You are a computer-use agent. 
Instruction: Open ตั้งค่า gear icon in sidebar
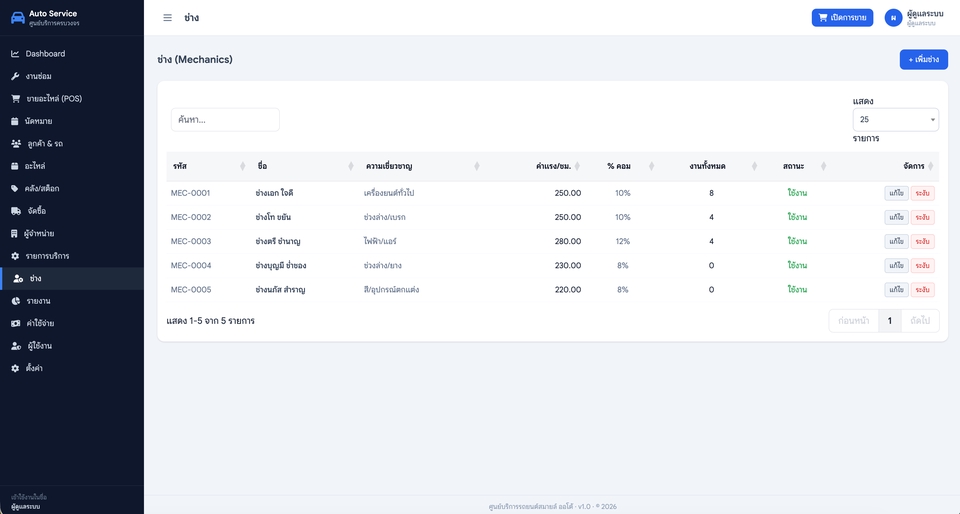15,368
